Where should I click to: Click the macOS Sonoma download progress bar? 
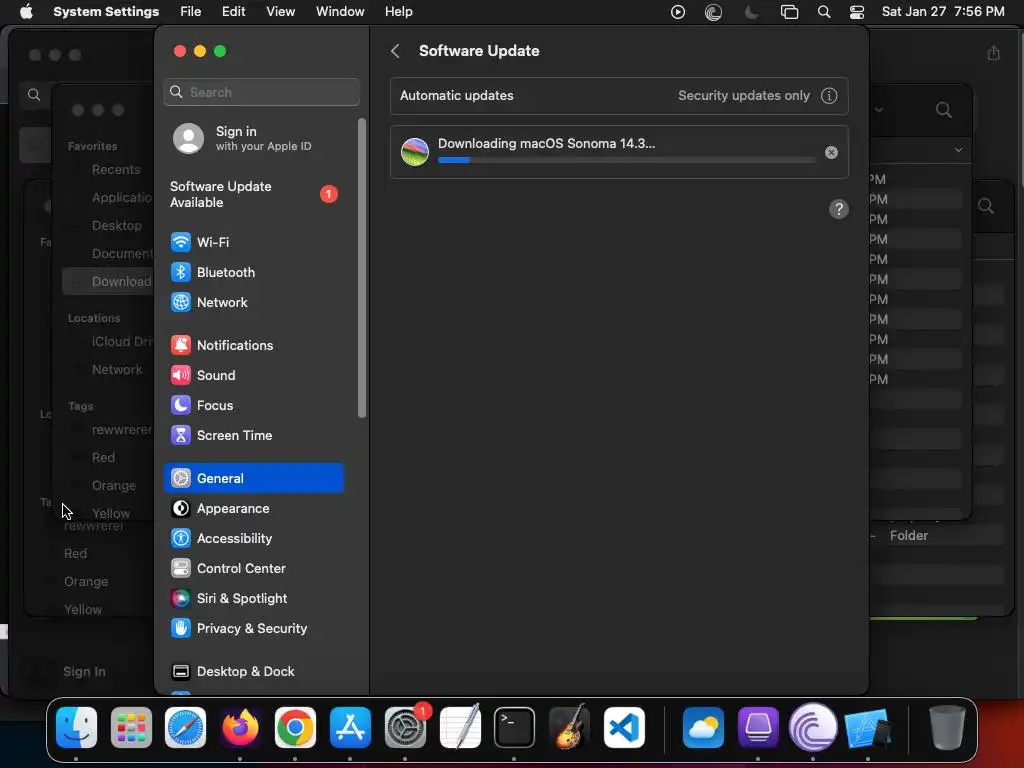(x=626, y=160)
